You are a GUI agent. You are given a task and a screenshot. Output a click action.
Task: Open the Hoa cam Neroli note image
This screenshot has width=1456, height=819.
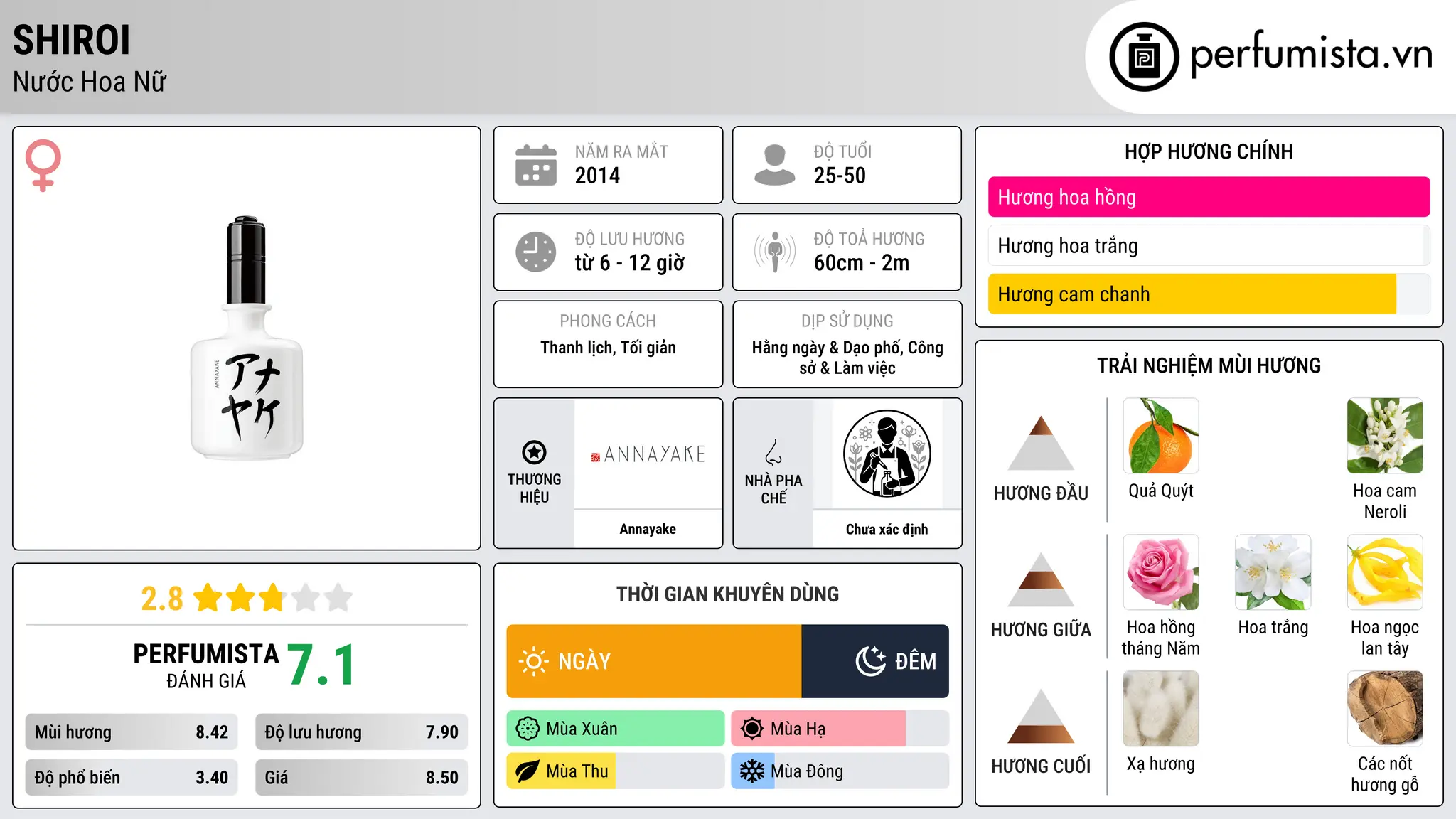click(1385, 436)
